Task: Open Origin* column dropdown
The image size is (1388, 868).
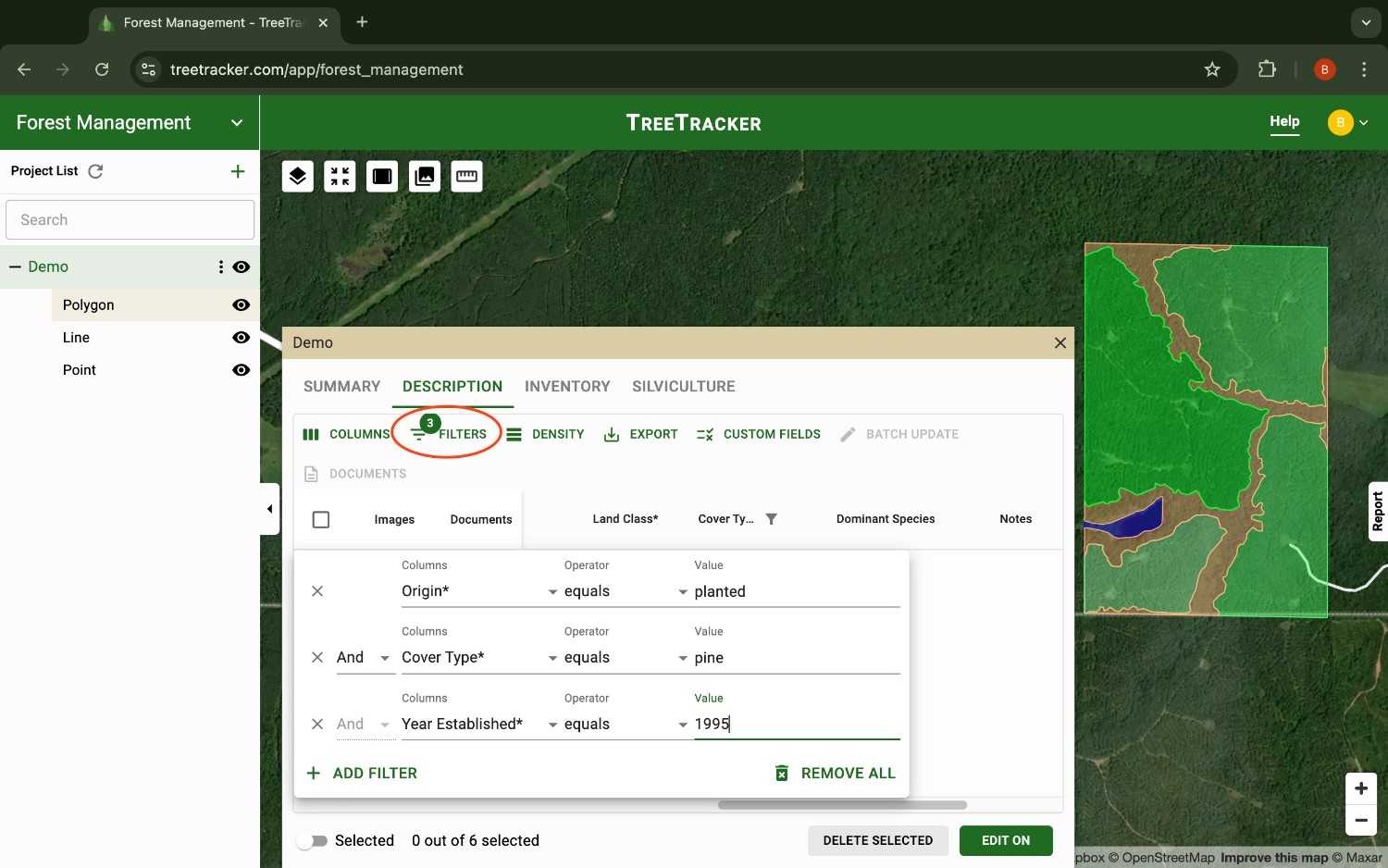Action: coord(480,591)
